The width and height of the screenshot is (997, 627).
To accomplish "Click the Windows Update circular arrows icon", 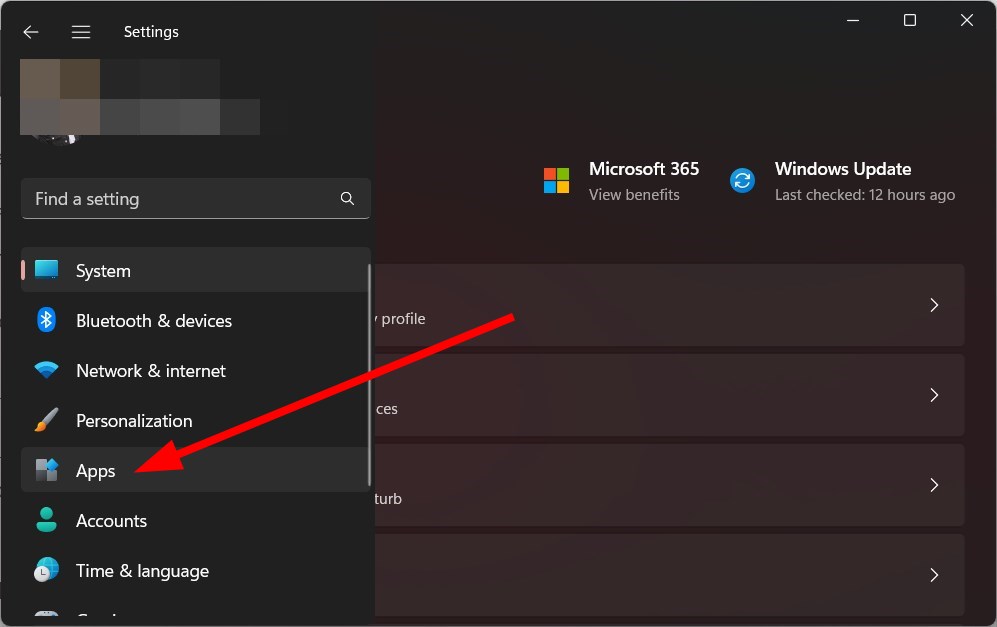I will (742, 180).
